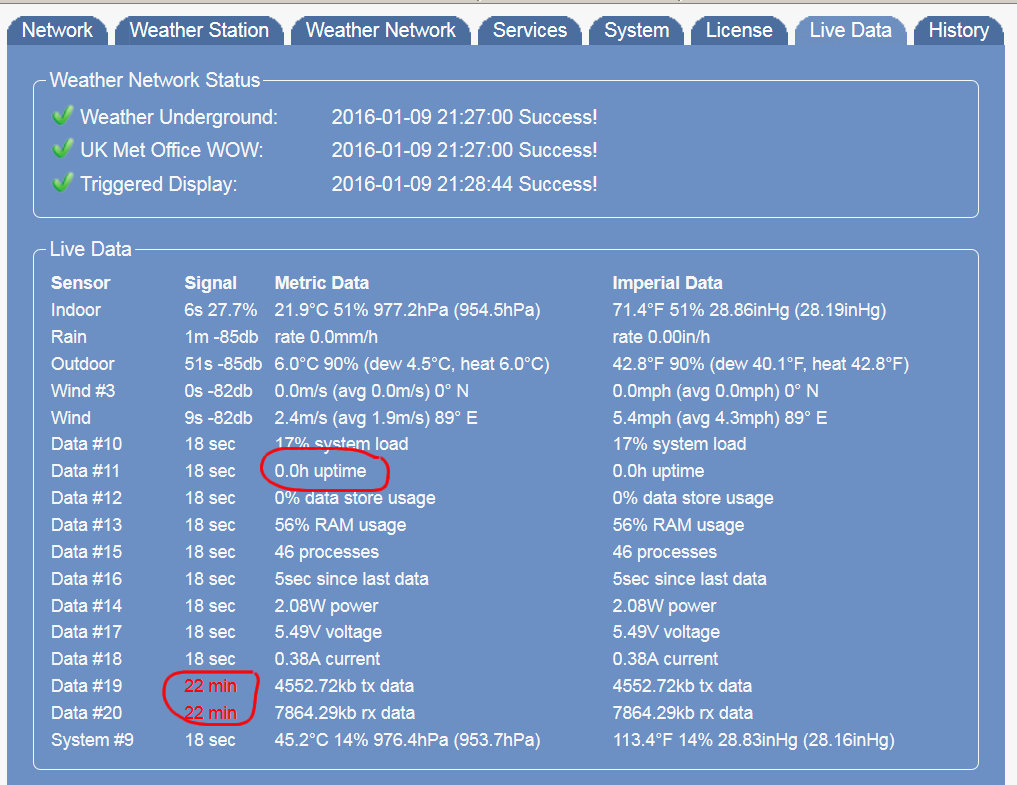
Task: Select the System tab
Action: click(636, 30)
